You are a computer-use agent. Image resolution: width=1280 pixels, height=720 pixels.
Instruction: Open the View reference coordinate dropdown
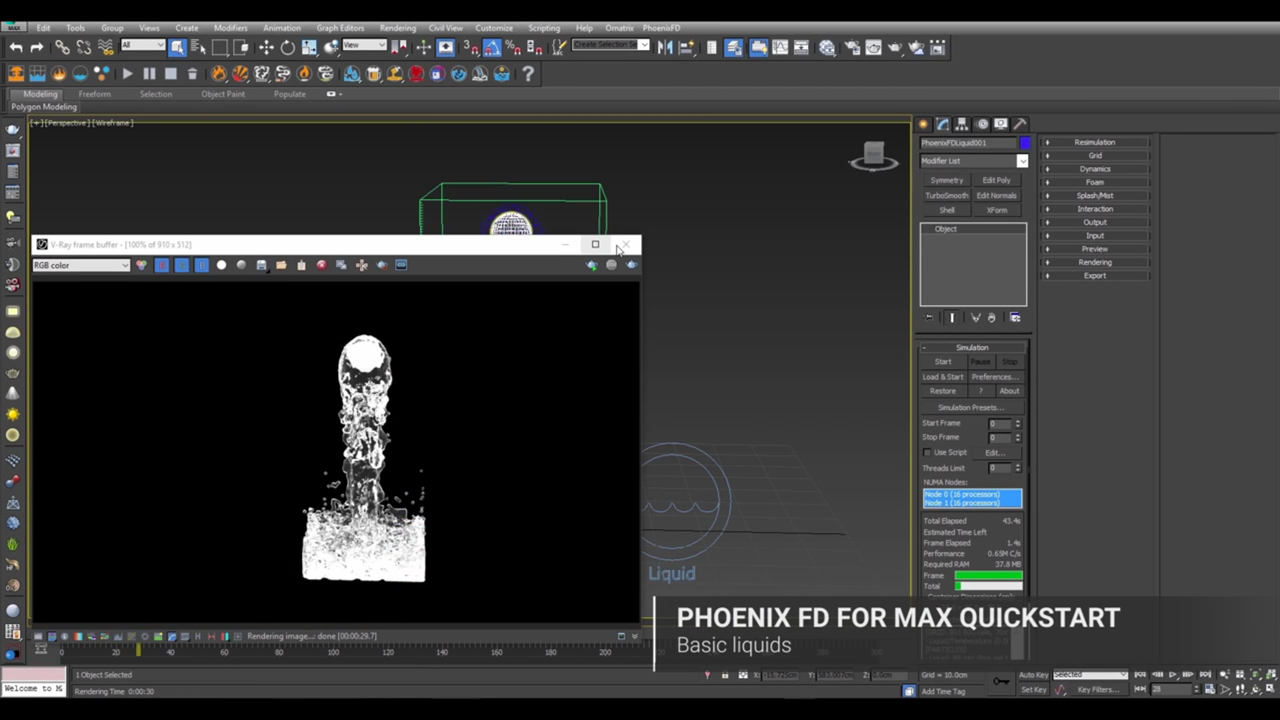tap(365, 45)
